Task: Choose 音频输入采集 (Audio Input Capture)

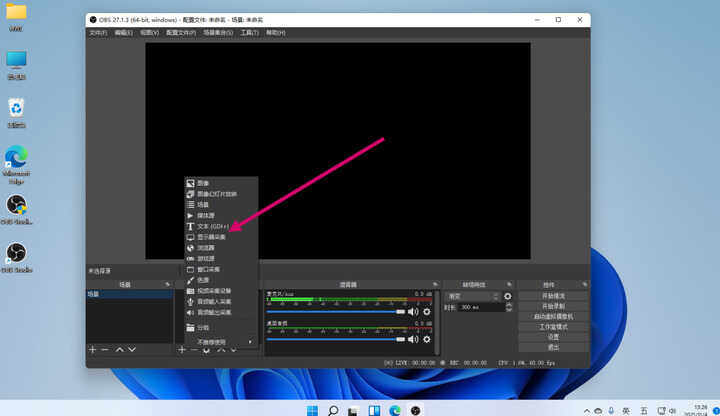Action: coord(221,302)
